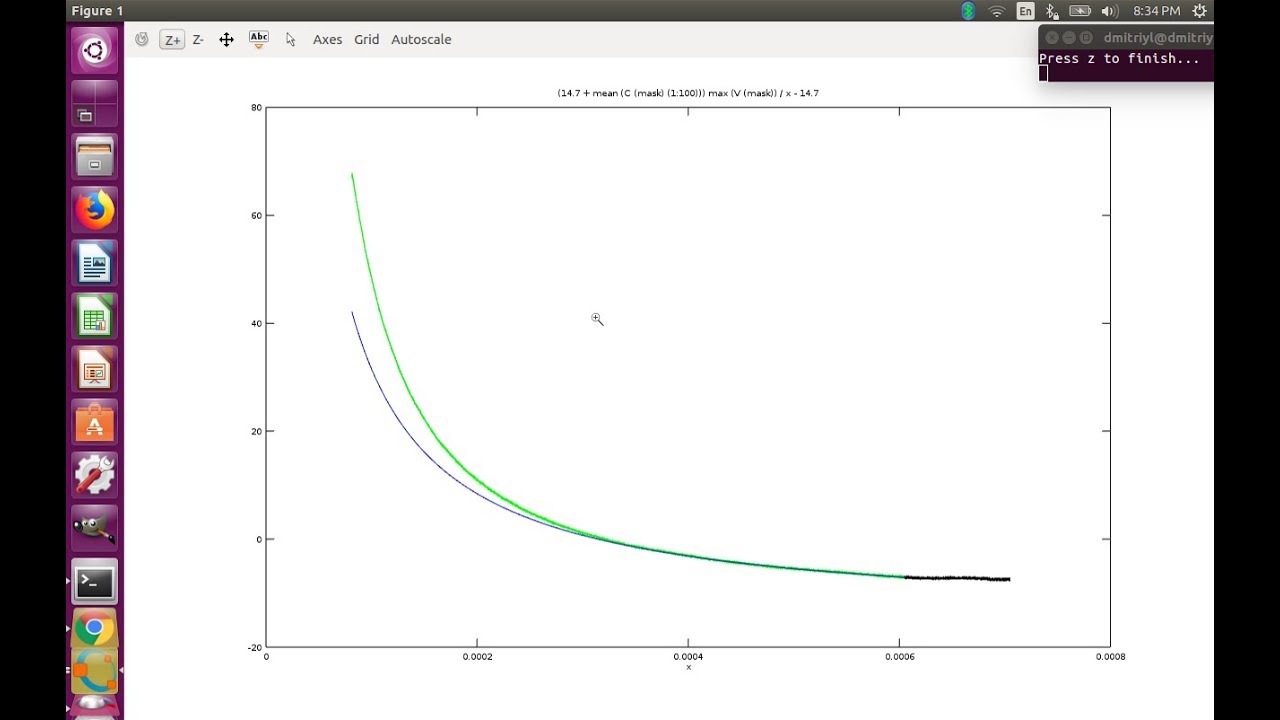The height and width of the screenshot is (720, 1280).
Task: Open the battery status menu
Action: point(1080,11)
